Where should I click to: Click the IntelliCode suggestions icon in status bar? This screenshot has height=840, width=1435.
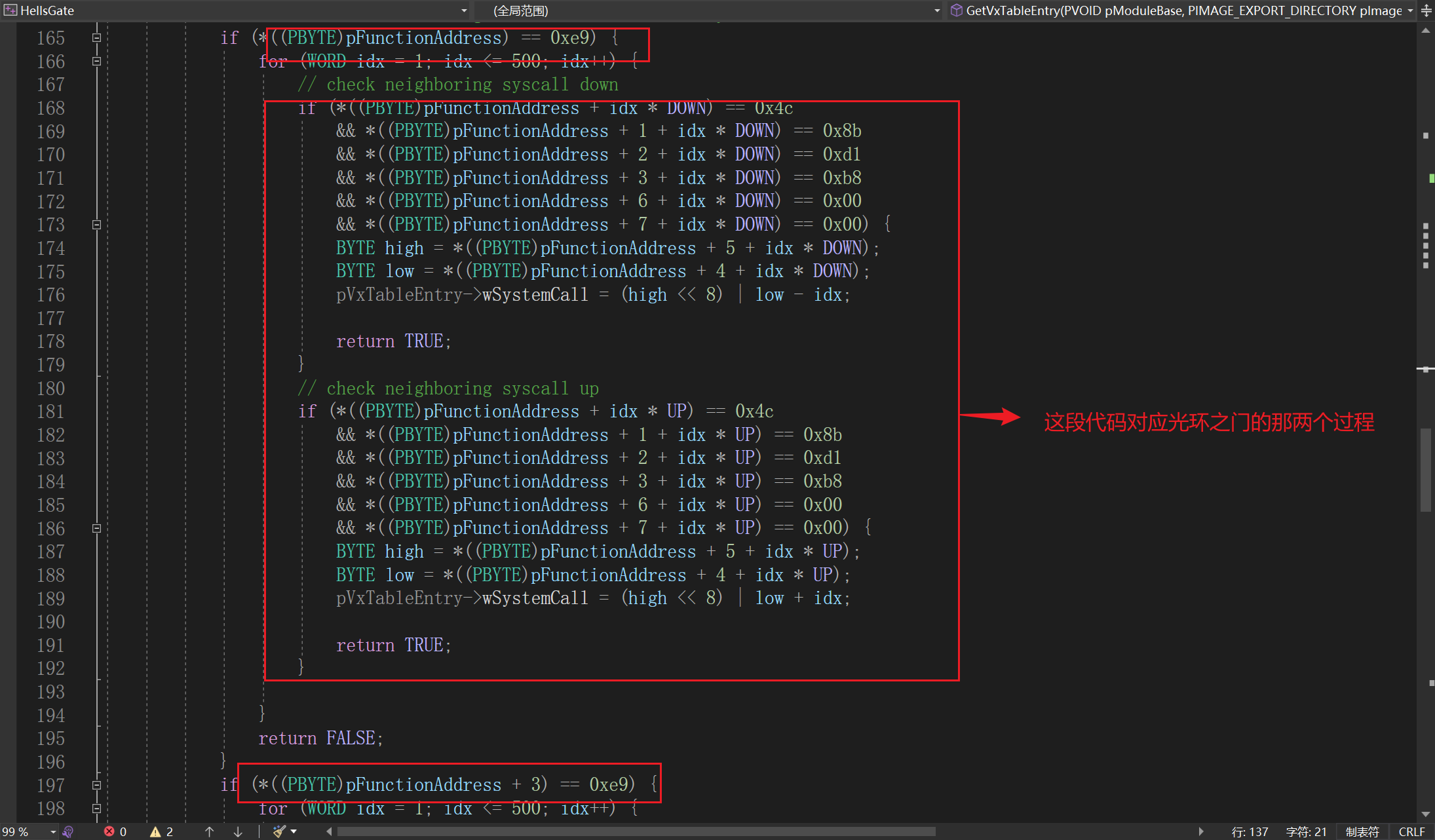pyautogui.click(x=68, y=831)
